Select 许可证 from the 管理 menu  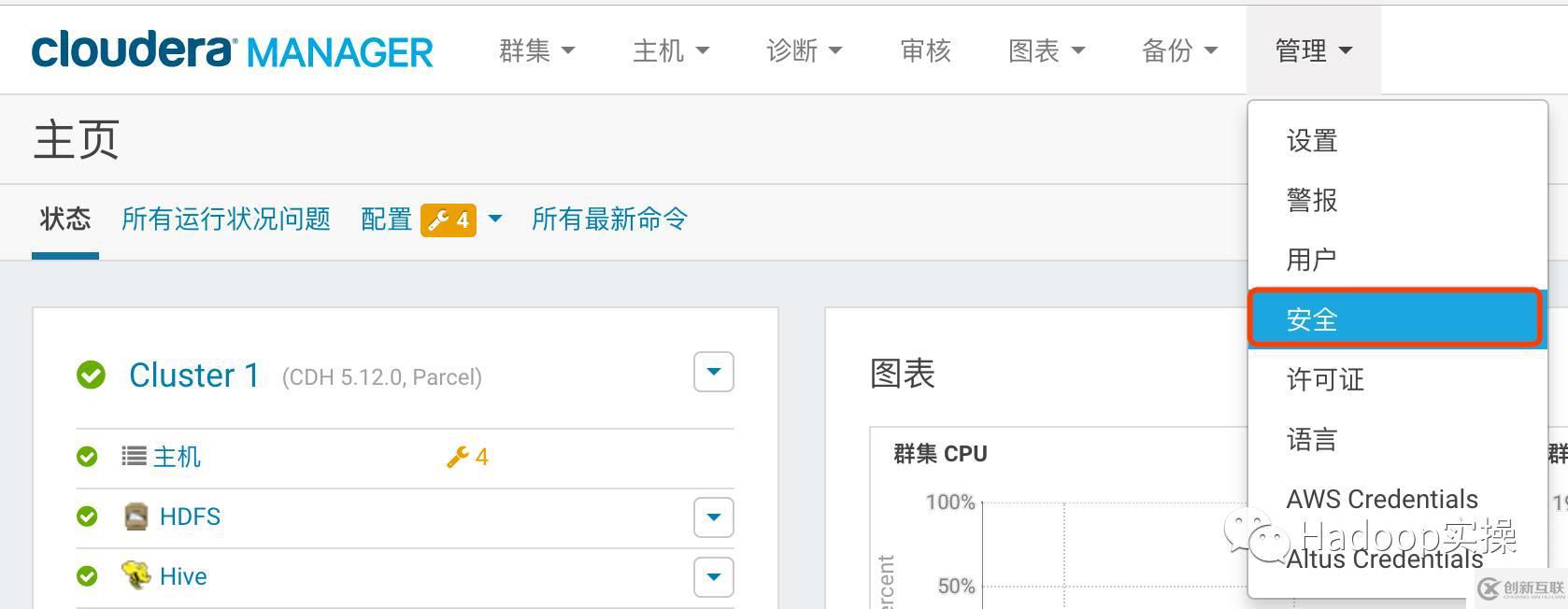click(1397, 379)
